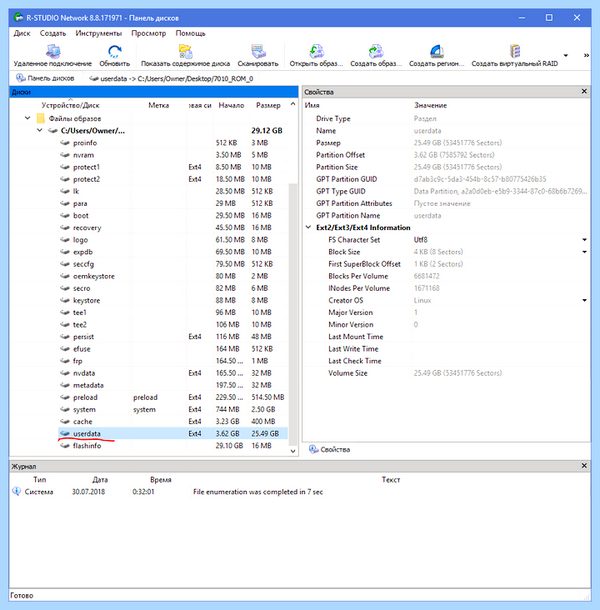Open the Инструменты menu
This screenshot has height=610, width=600.
pyautogui.click(x=98, y=33)
